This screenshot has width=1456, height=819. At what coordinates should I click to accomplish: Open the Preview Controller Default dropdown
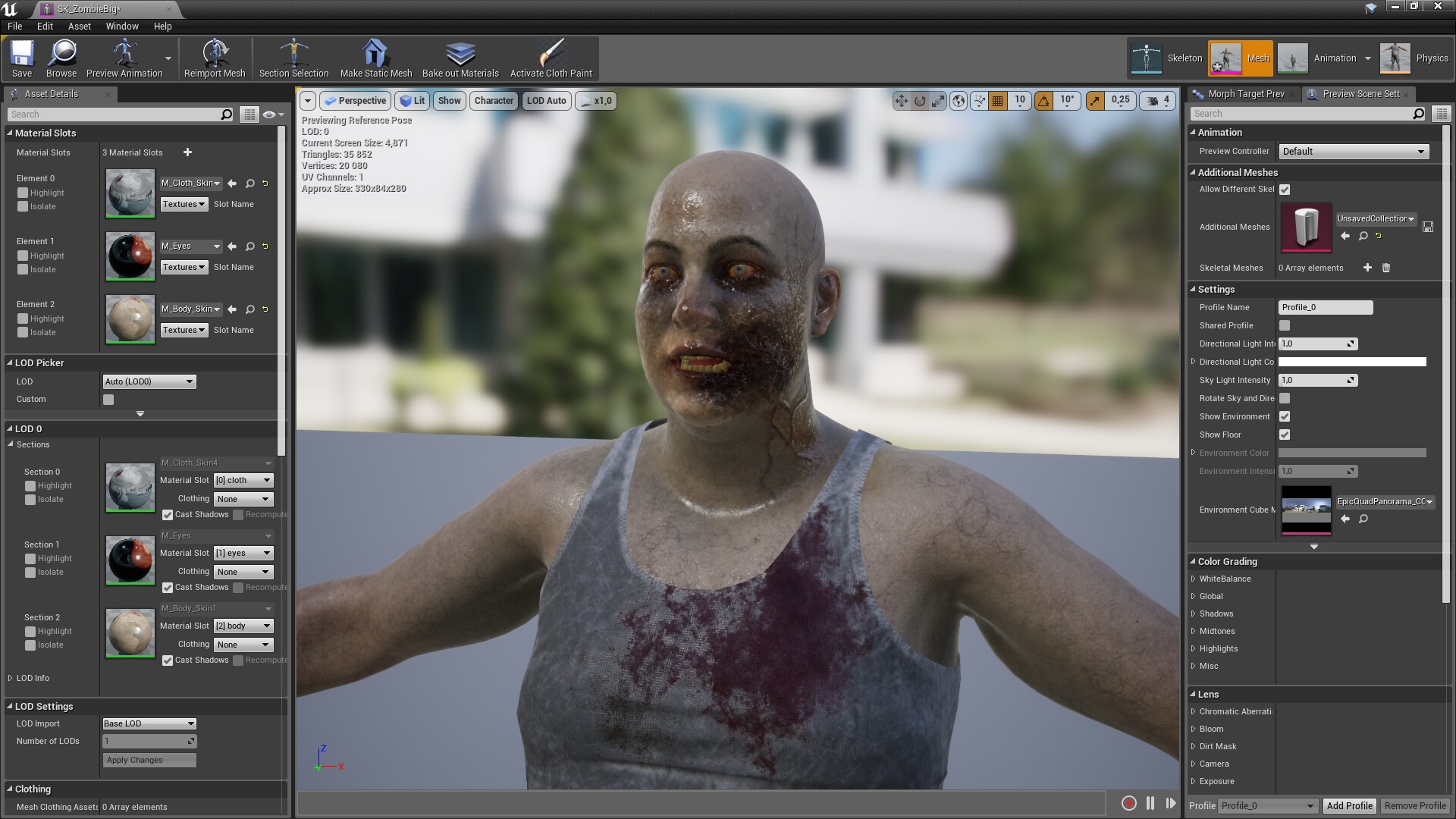click(x=1353, y=151)
